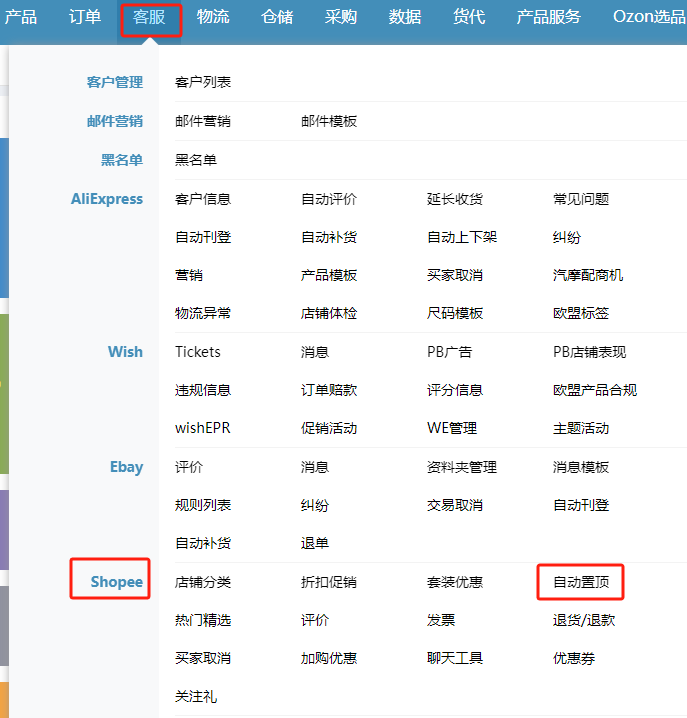Open Shopee 关注礼

pyautogui.click(x=196, y=696)
